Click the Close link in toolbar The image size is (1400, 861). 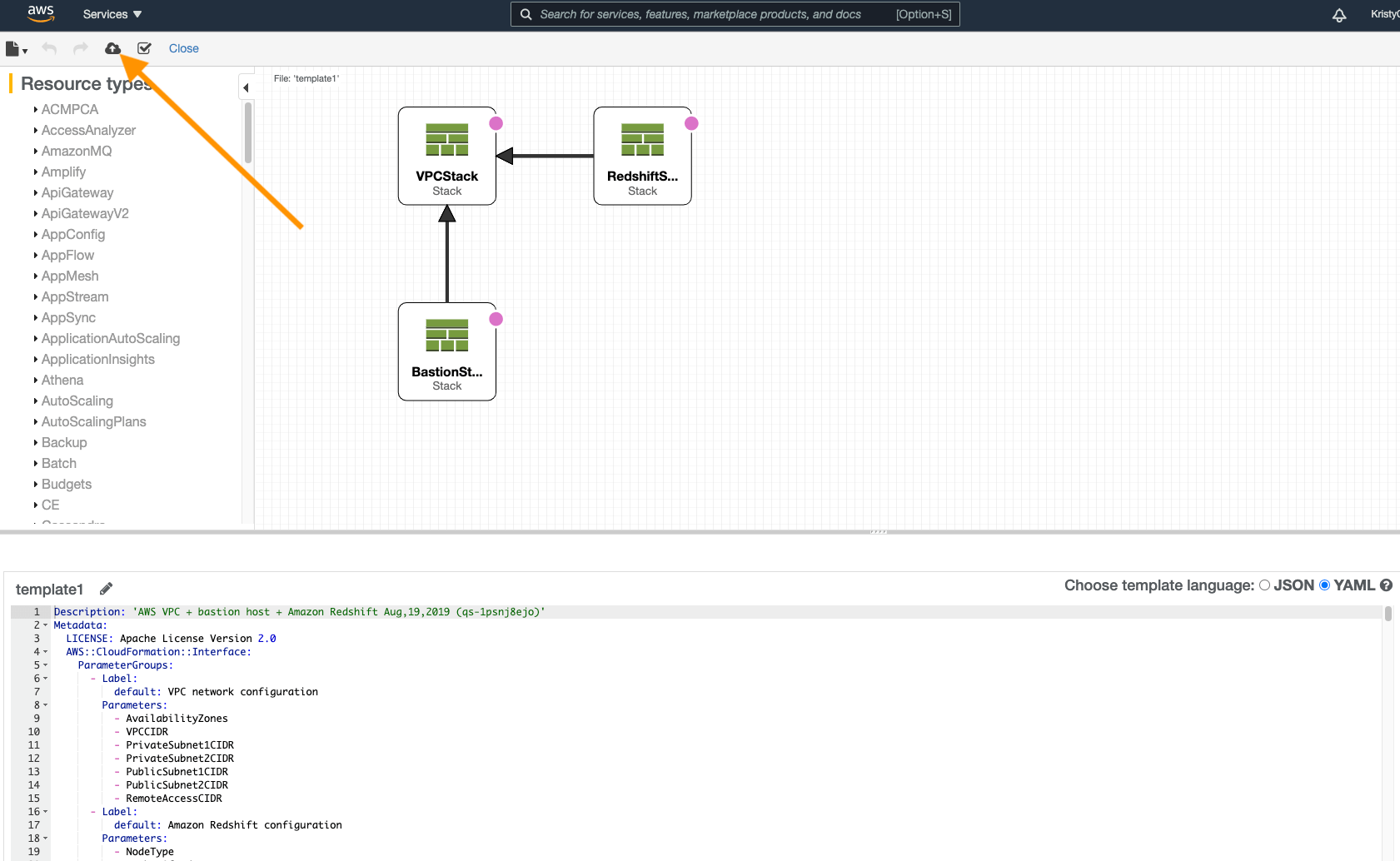(183, 48)
